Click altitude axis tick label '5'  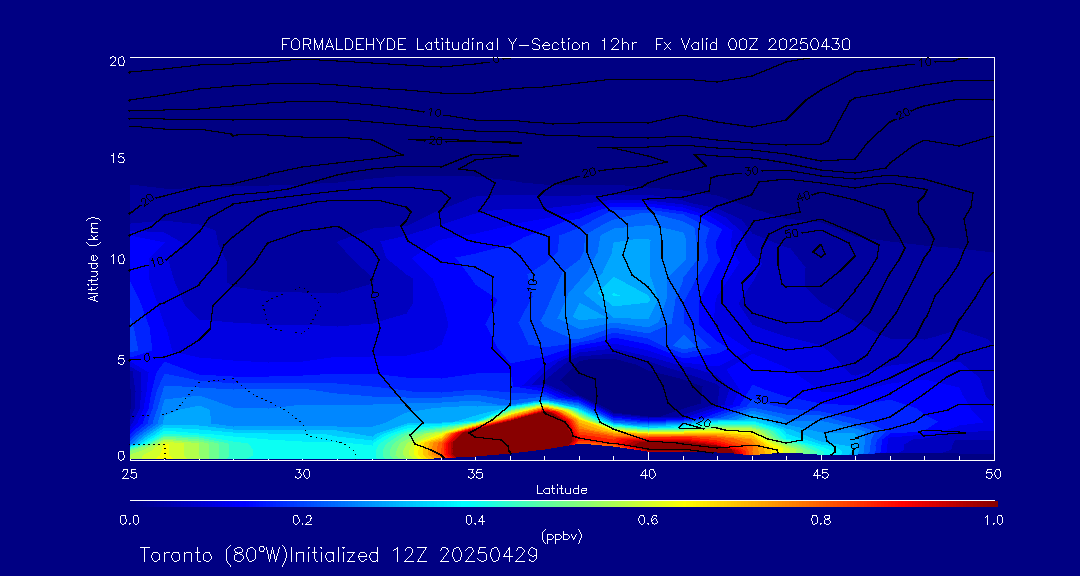pos(121,360)
